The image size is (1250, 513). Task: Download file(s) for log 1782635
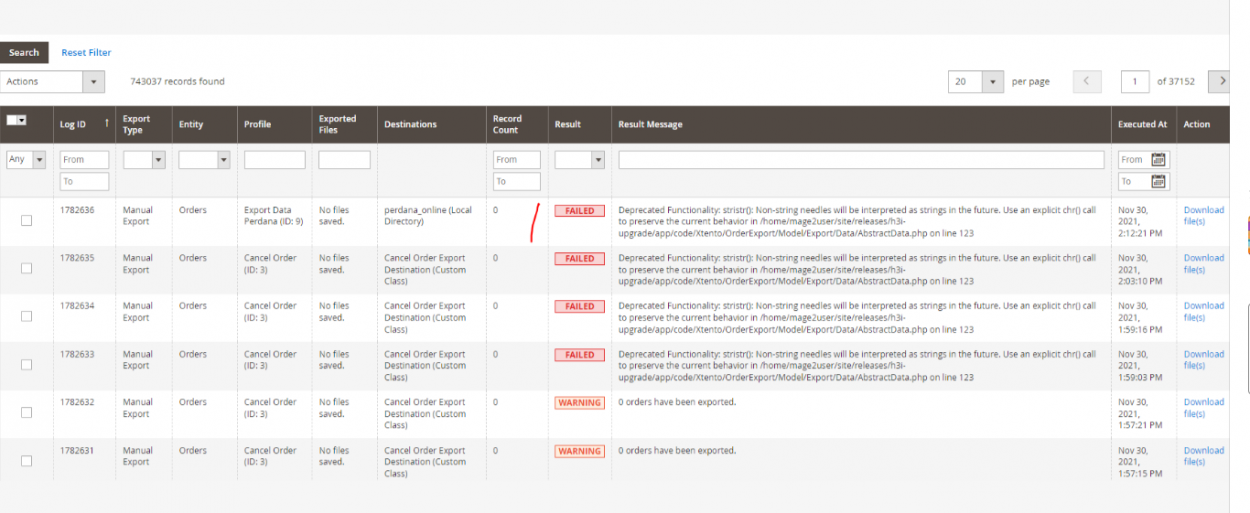pyautogui.click(x=1203, y=263)
